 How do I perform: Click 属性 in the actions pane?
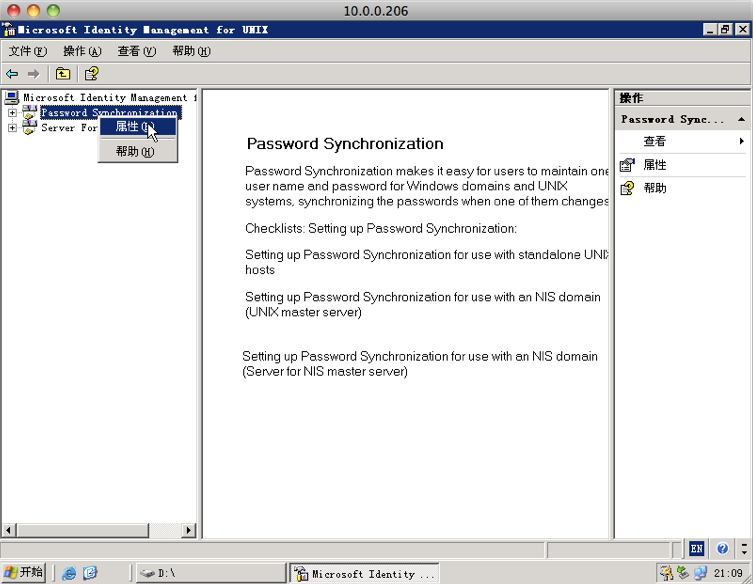tap(654, 165)
